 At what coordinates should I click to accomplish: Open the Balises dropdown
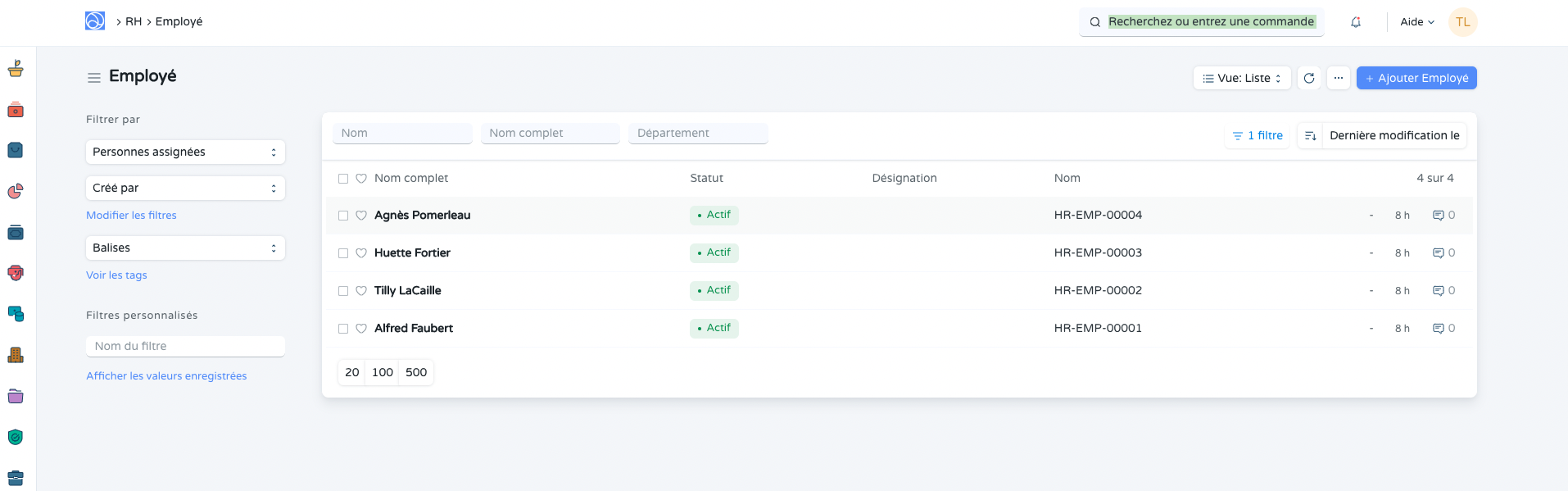(185, 248)
